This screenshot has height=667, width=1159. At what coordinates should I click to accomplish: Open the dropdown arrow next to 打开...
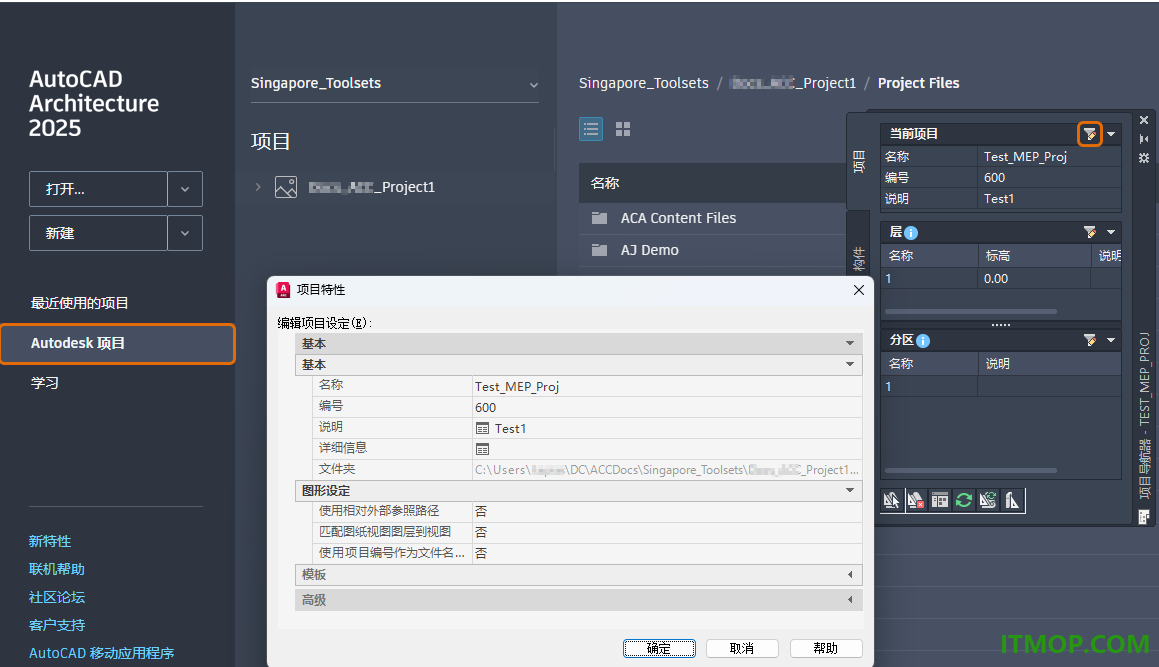pos(185,189)
